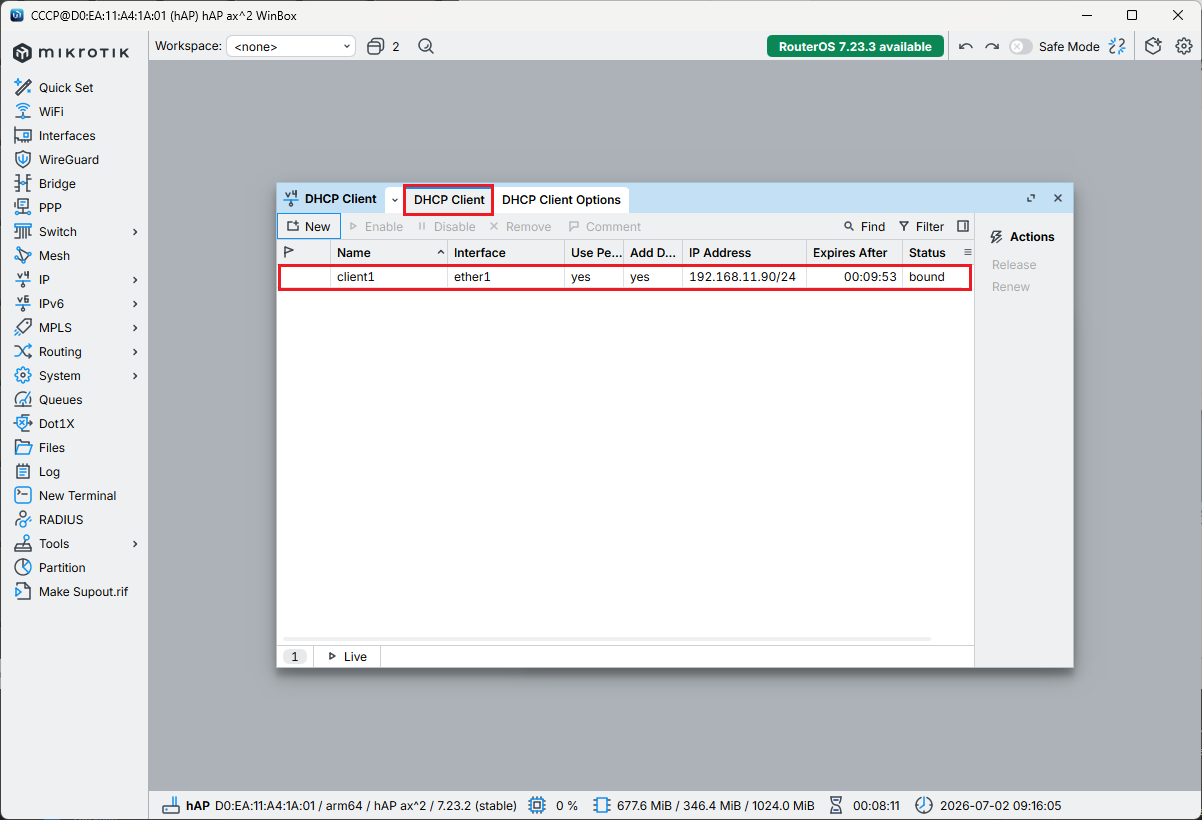Expand the System submenu
This screenshot has height=820, width=1202.
[135, 375]
